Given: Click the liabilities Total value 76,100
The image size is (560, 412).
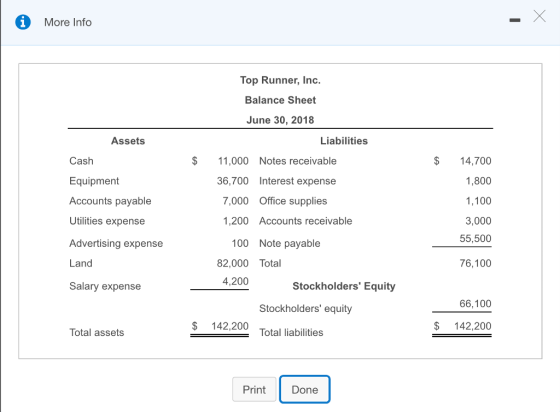Looking at the screenshot, I should pos(475,263).
